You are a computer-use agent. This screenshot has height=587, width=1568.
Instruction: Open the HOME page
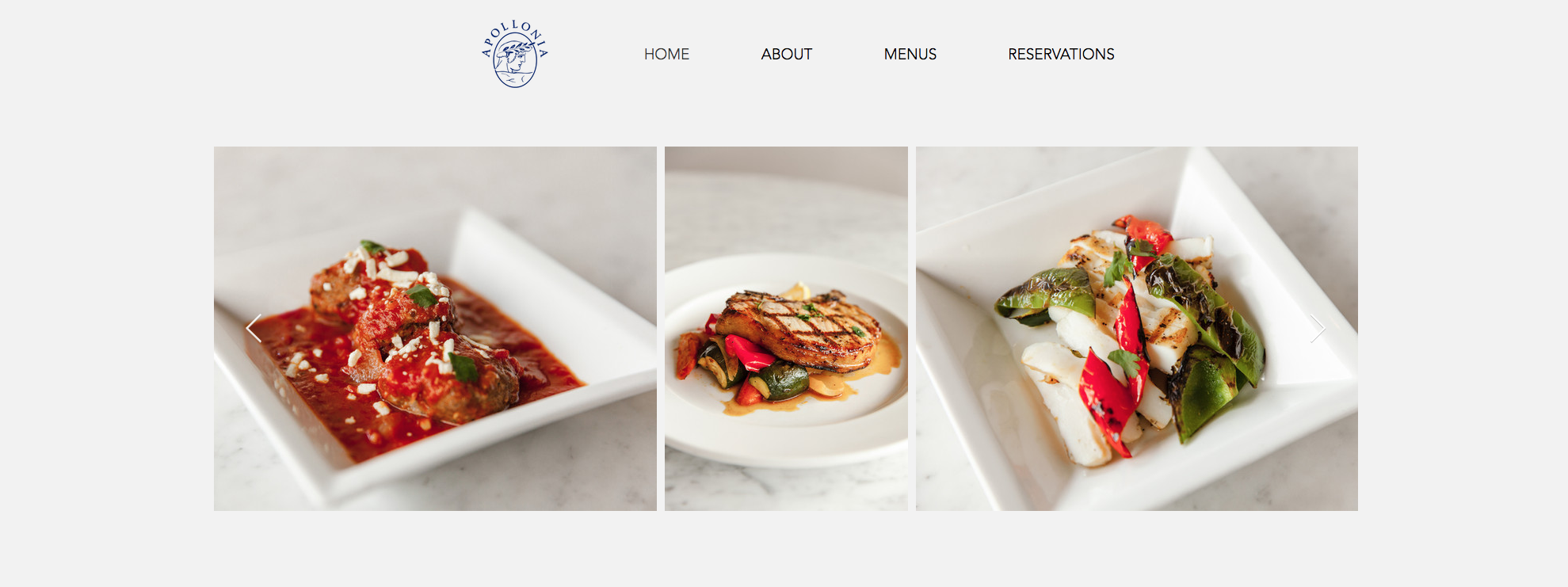666,54
